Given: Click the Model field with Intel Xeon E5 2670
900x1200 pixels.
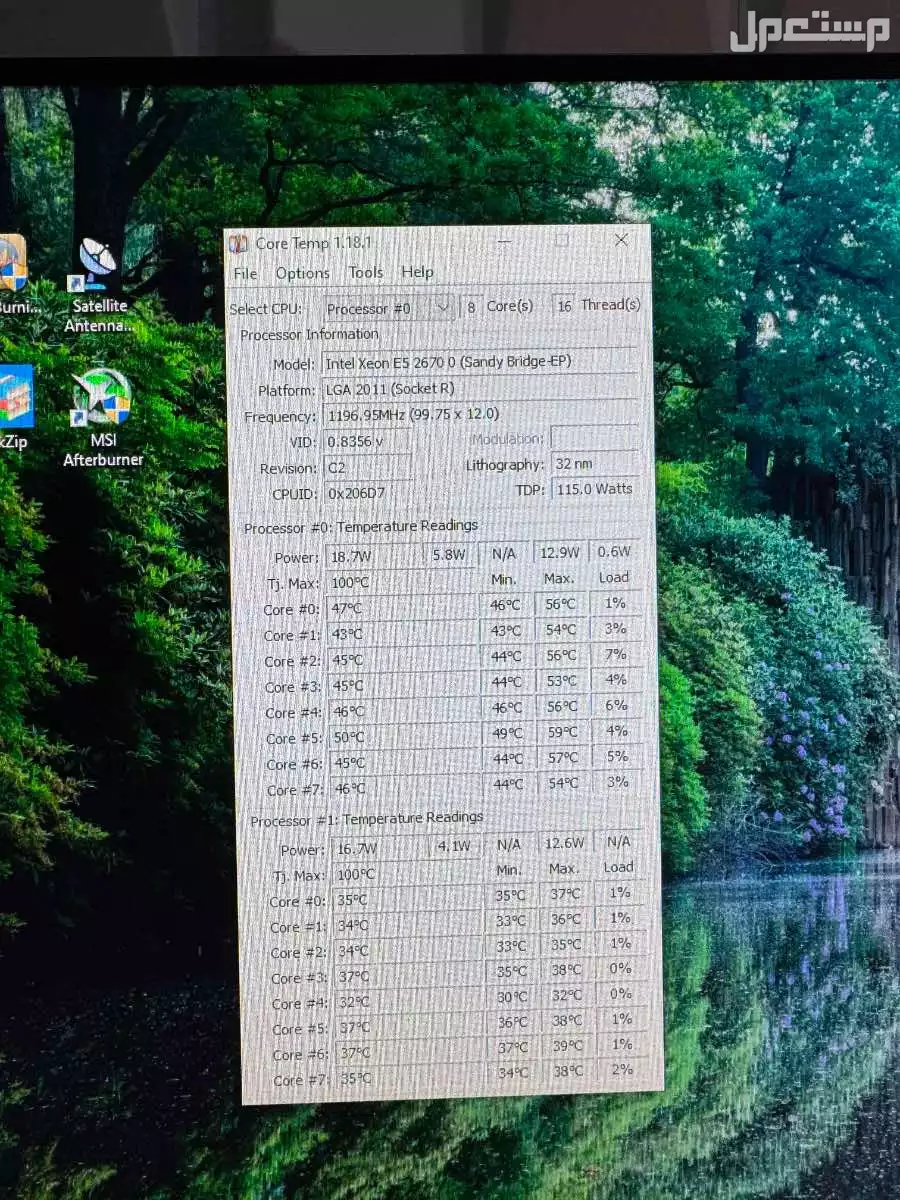Looking at the screenshot, I should [x=480, y=362].
